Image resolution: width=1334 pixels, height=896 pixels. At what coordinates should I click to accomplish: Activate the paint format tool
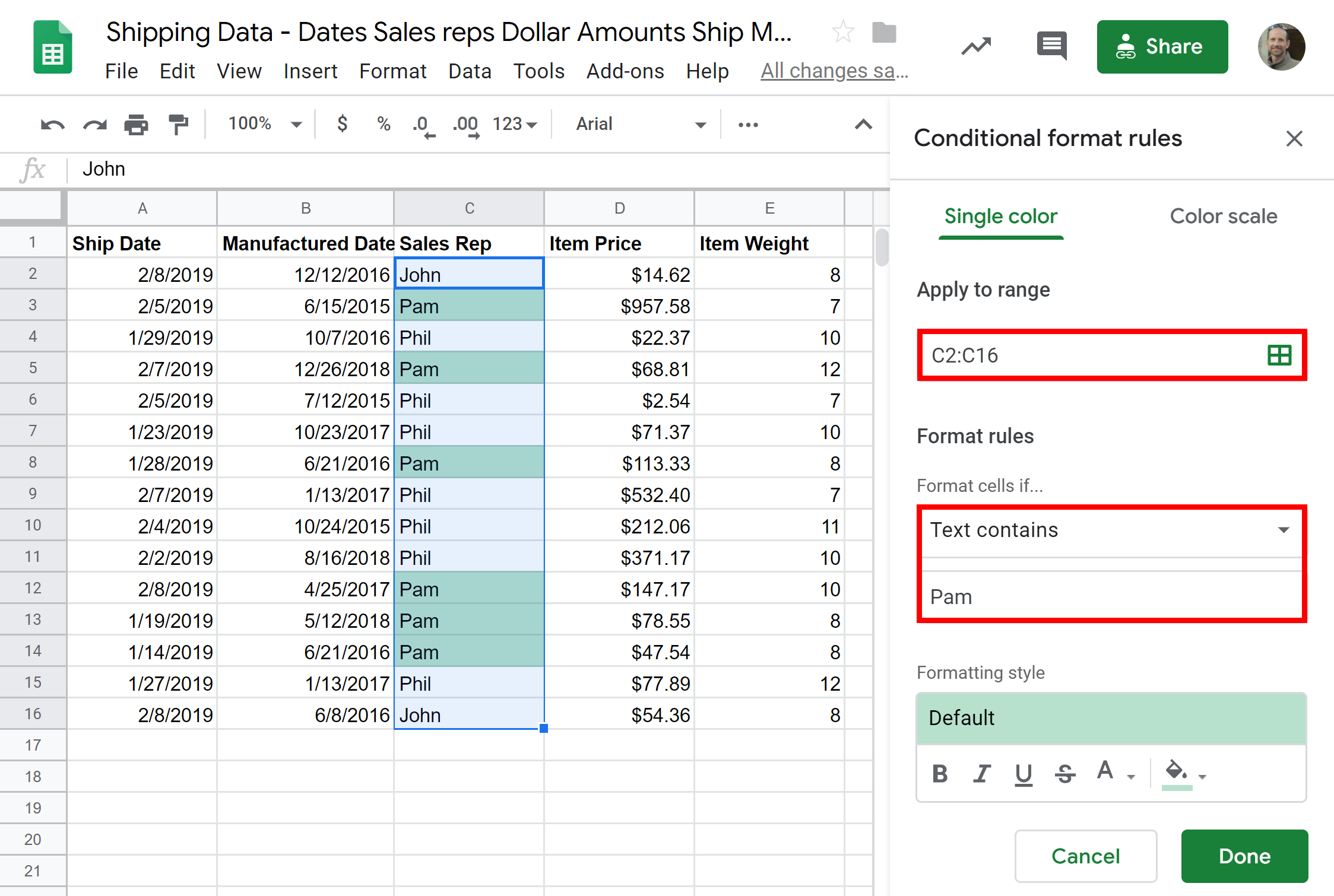(178, 125)
